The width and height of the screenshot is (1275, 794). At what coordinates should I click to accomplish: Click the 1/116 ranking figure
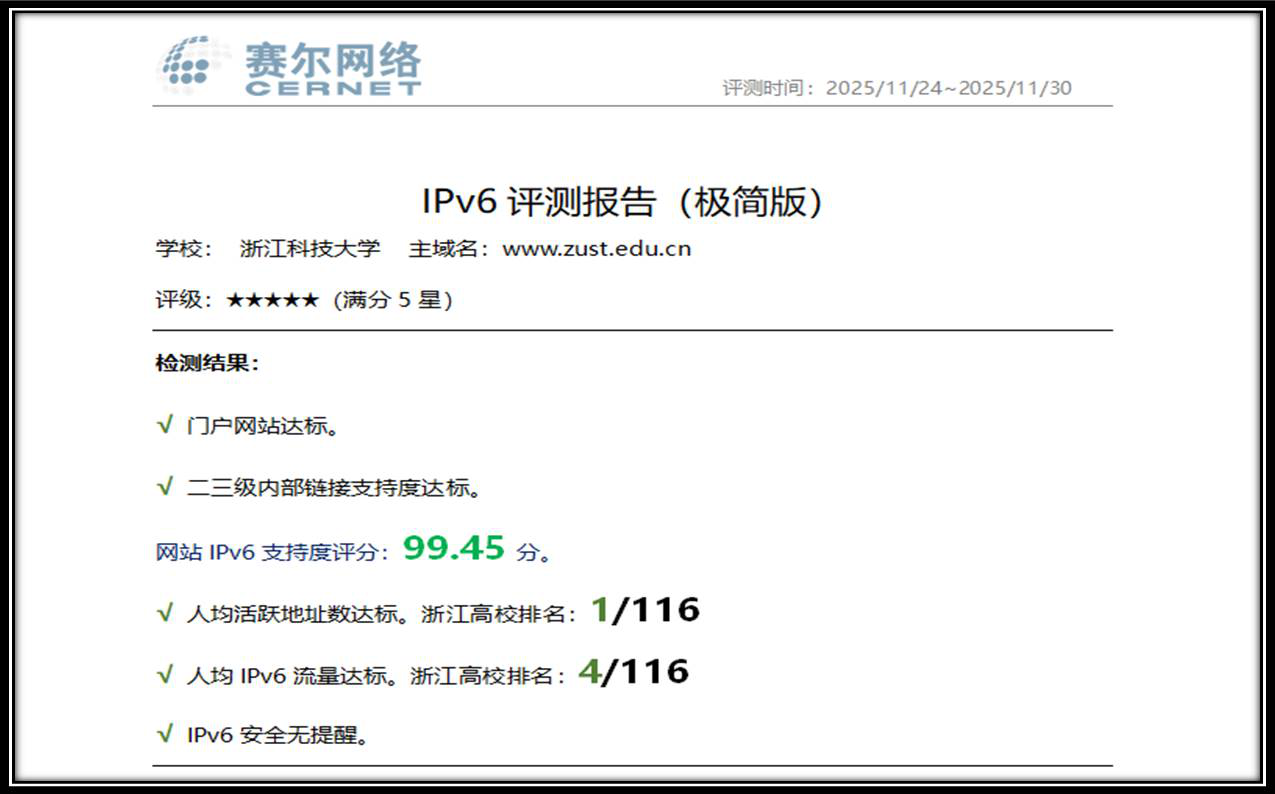pos(645,610)
